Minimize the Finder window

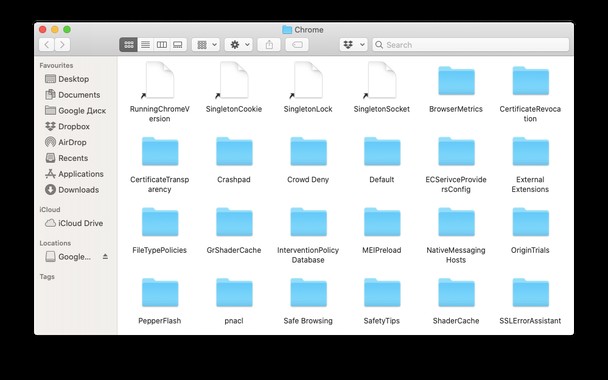55,29
